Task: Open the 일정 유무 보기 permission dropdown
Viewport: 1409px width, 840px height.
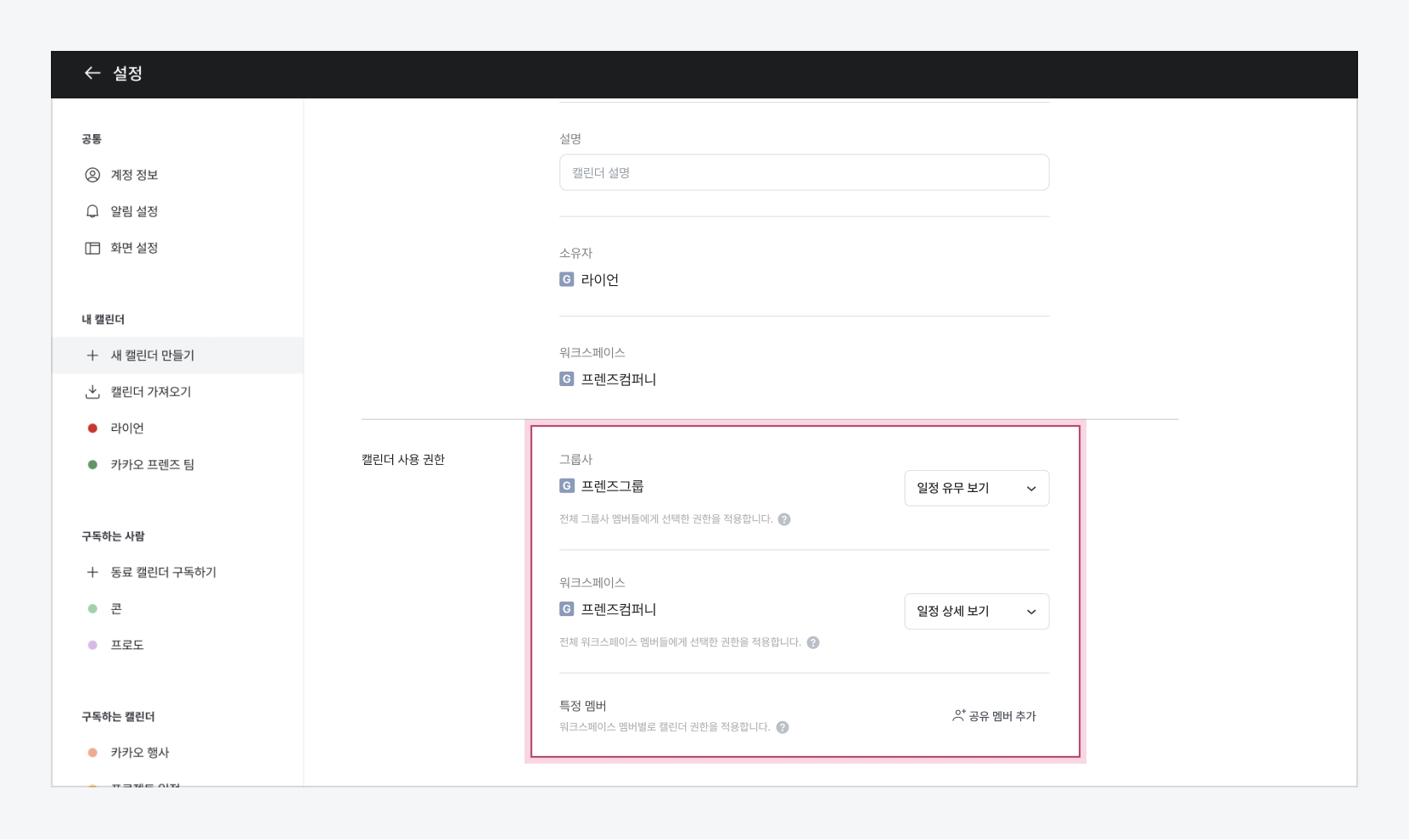Action: click(976, 489)
